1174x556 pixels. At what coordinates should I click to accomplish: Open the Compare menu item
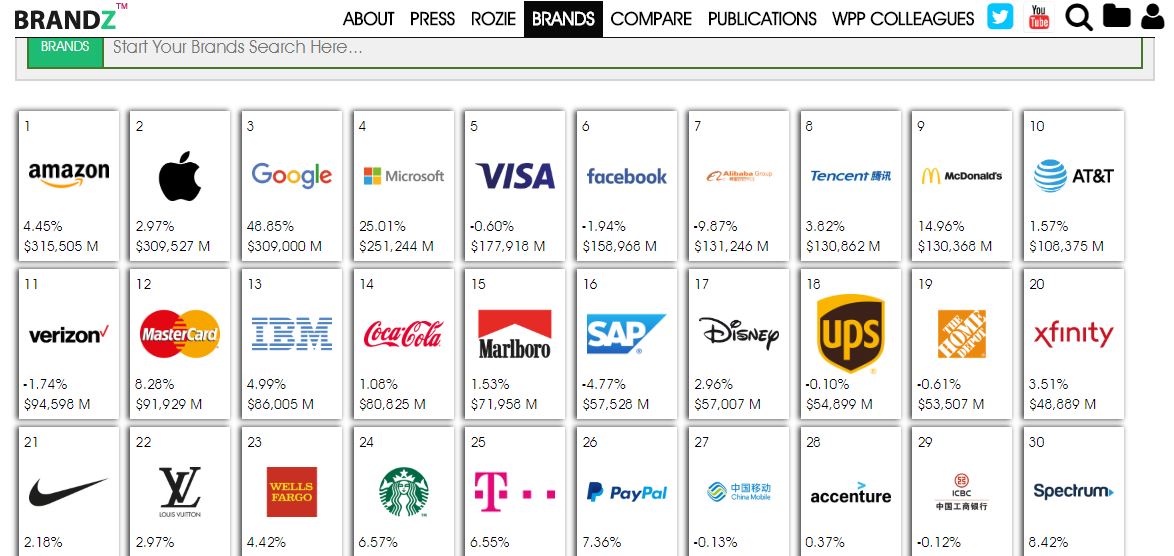(x=651, y=19)
